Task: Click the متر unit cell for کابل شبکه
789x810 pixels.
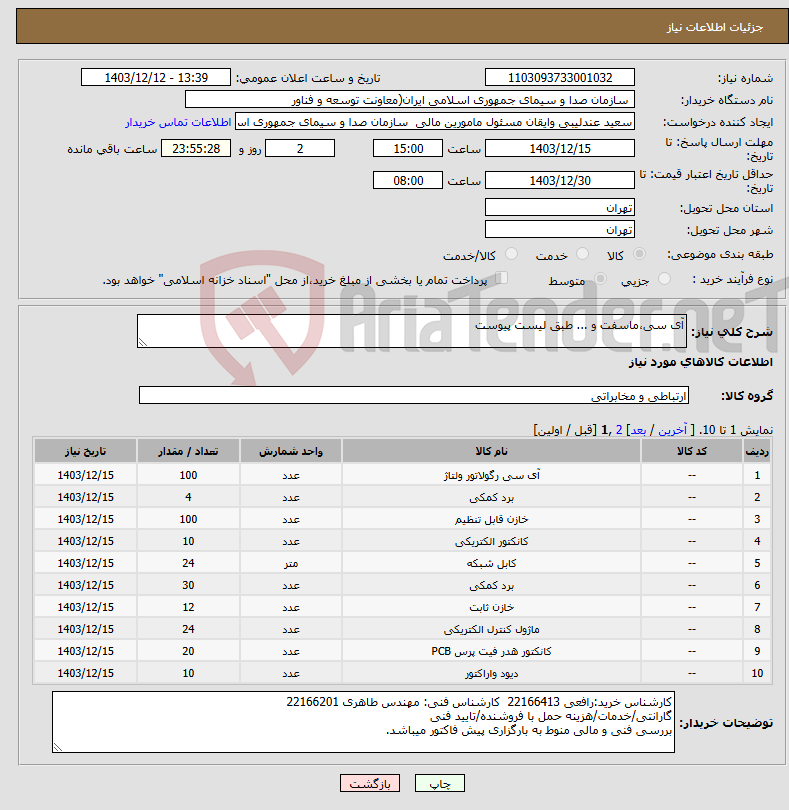Action: [291, 563]
